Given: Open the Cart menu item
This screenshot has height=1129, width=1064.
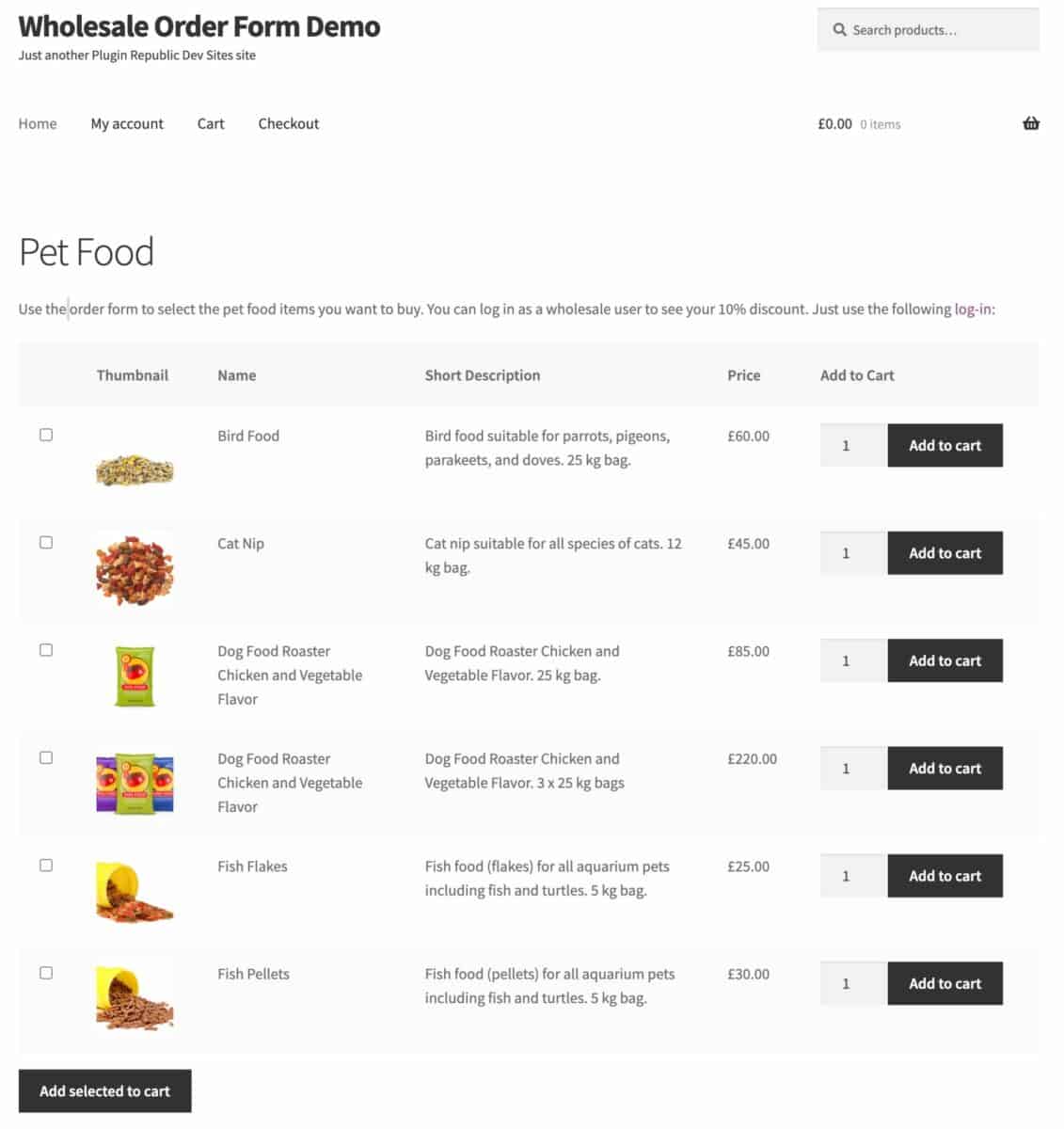Looking at the screenshot, I should click(210, 123).
